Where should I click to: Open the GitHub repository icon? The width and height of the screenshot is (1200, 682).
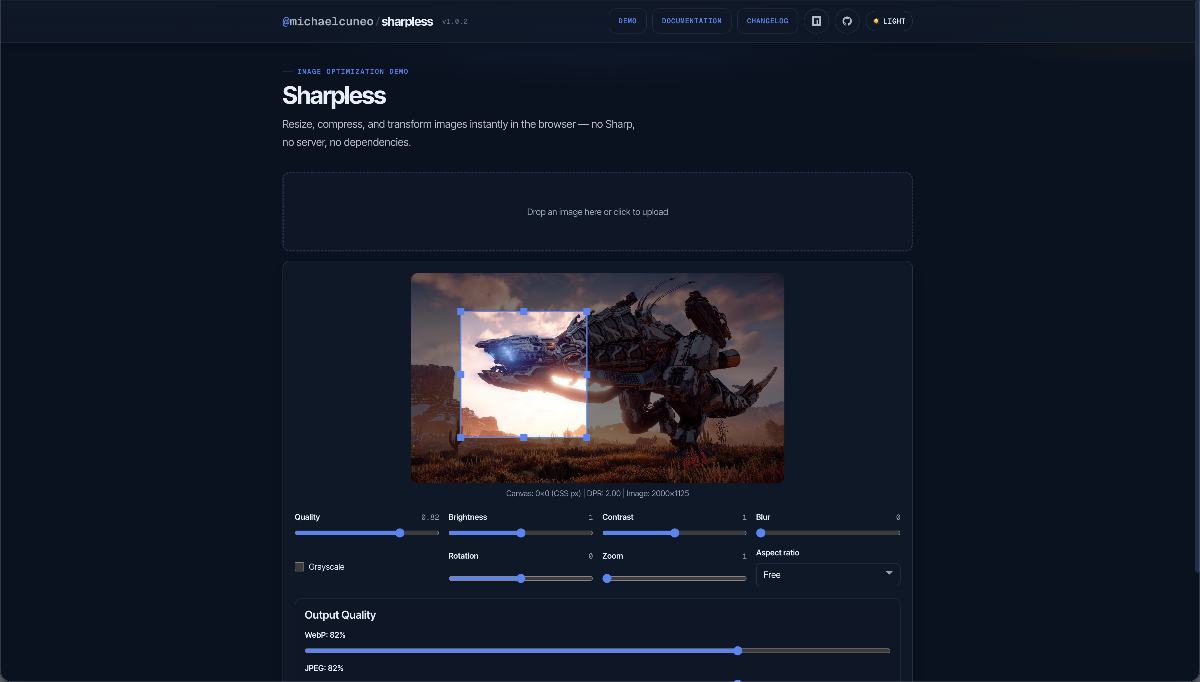click(x=847, y=21)
